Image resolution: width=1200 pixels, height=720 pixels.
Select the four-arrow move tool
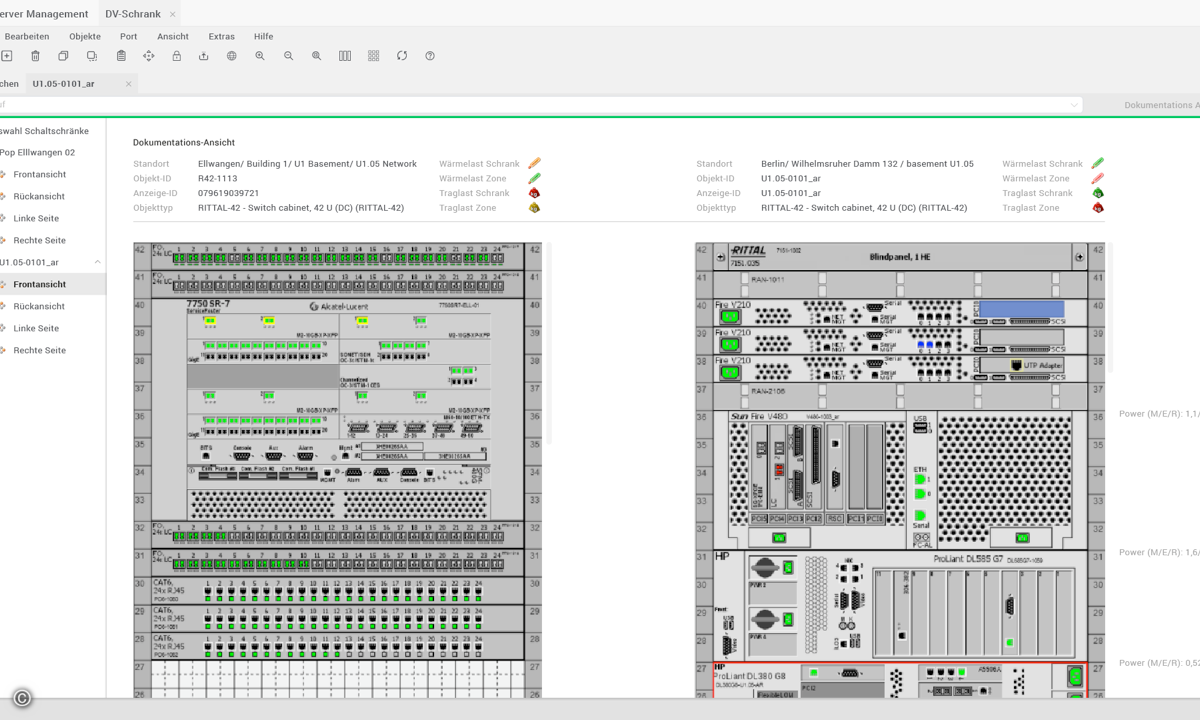(x=149, y=56)
